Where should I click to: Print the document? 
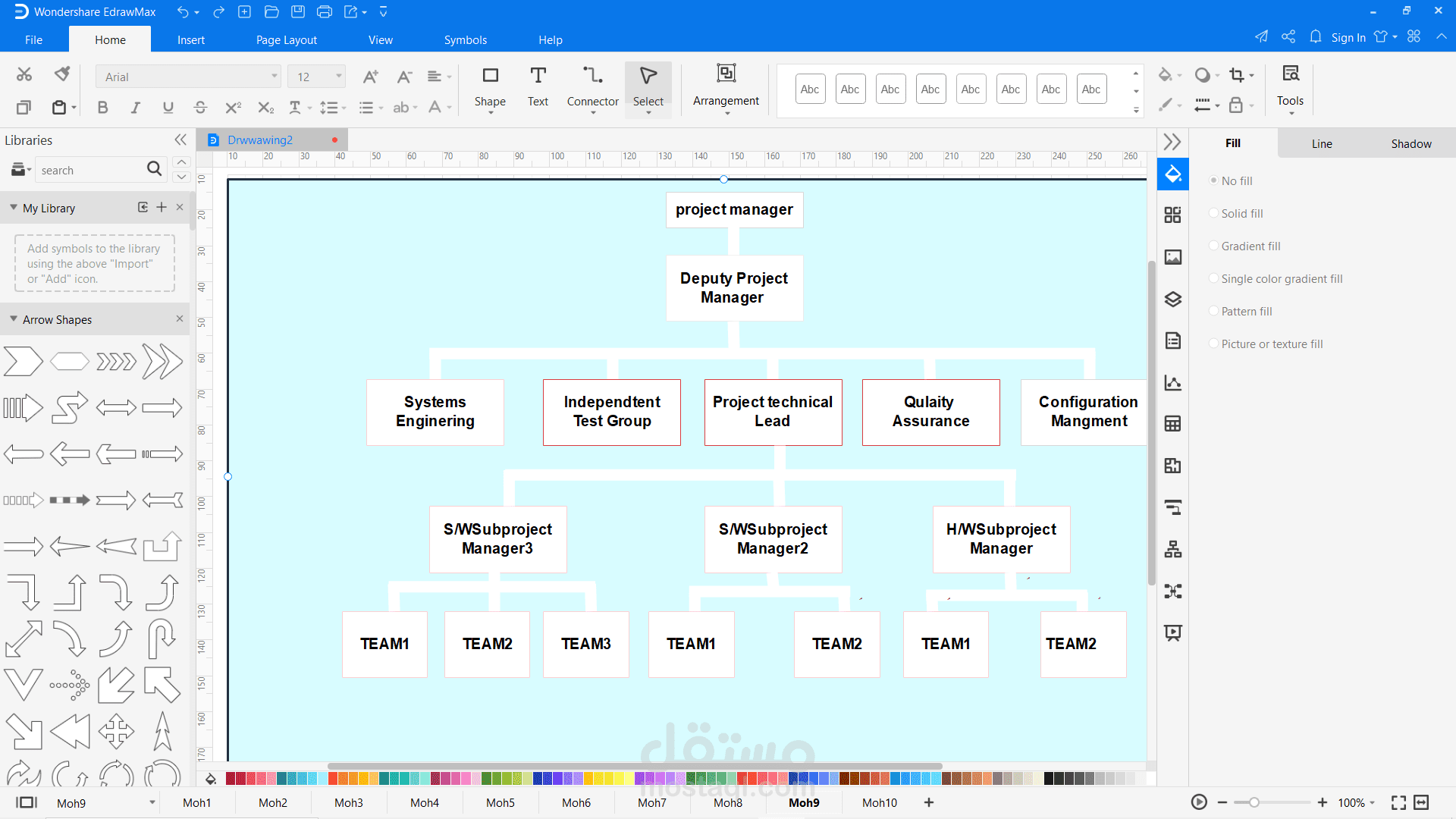click(x=325, y=12)
